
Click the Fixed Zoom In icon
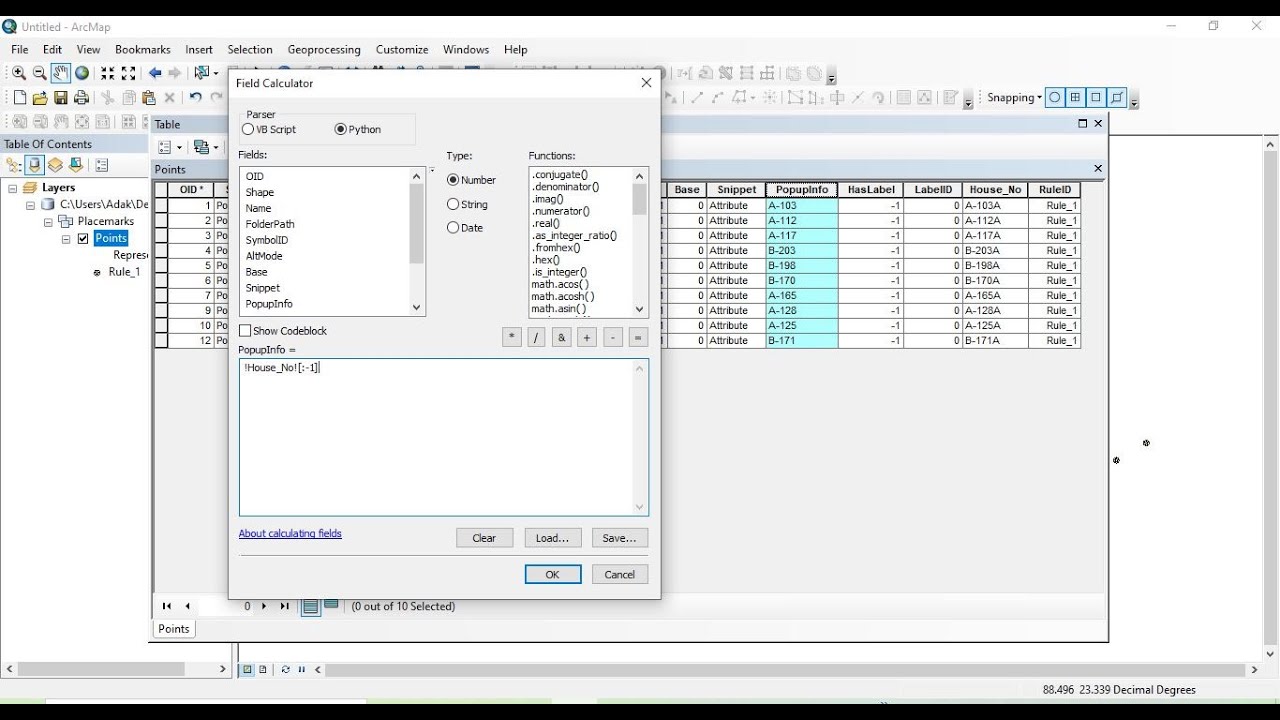108,73
